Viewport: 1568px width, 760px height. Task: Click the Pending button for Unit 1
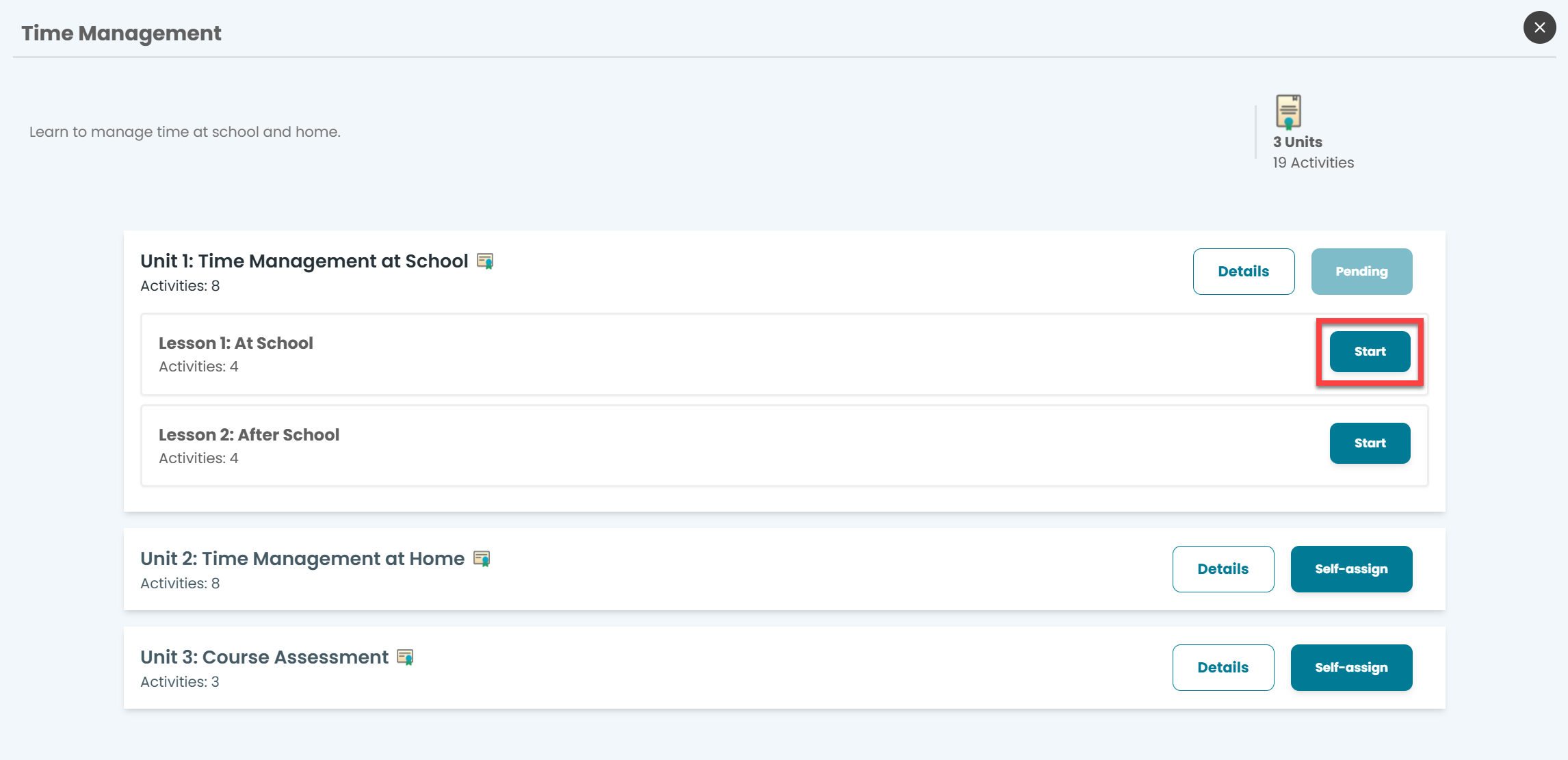pos(1361,272)
